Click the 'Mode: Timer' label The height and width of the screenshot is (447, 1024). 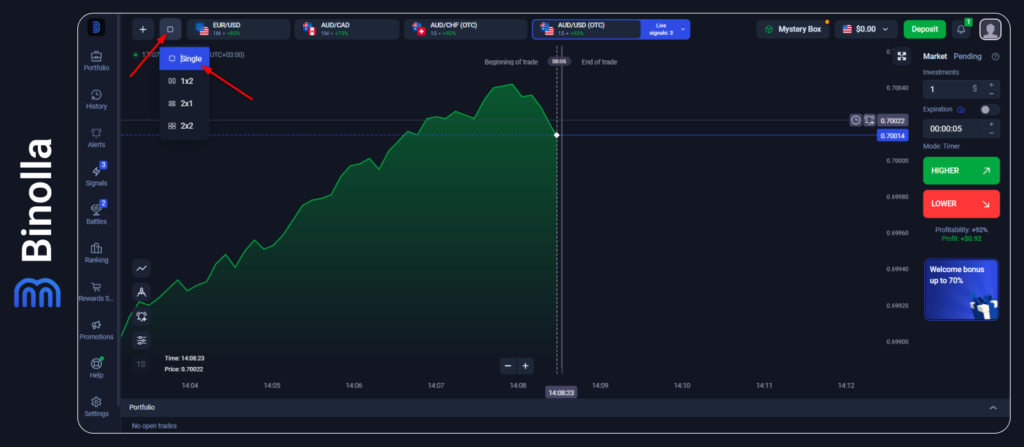[x=941, y=146]
